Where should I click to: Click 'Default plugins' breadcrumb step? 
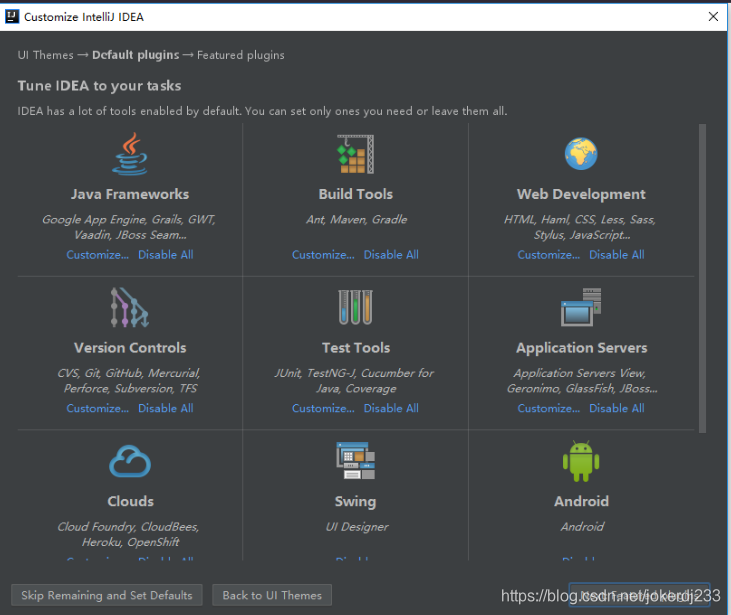[136, 55]
